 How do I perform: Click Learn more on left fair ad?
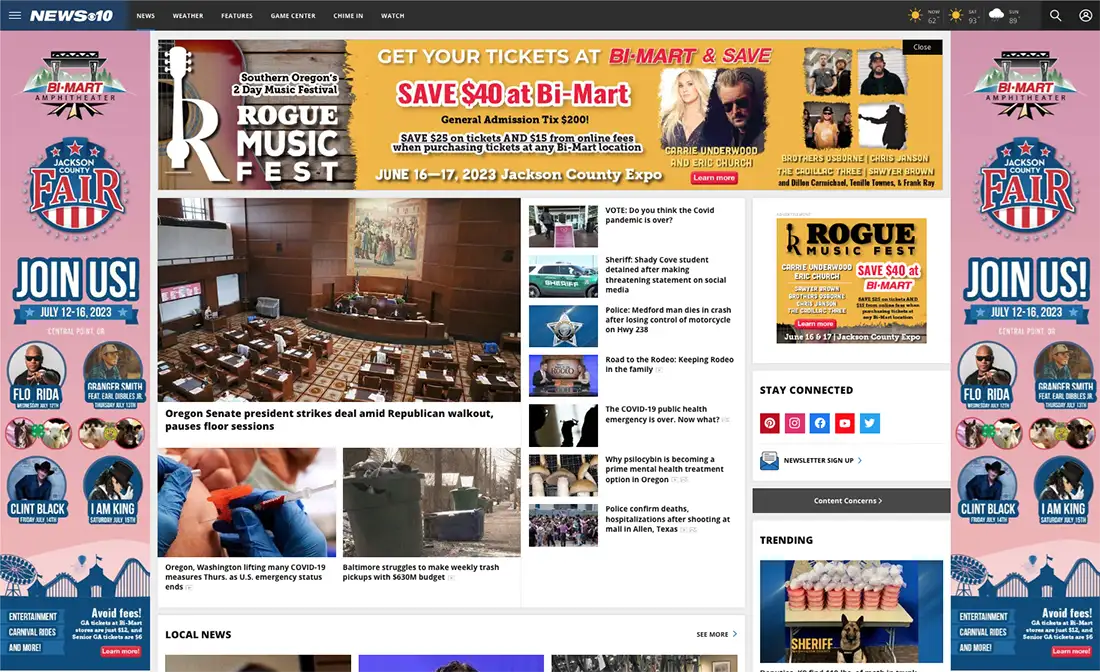coord(121,652)
